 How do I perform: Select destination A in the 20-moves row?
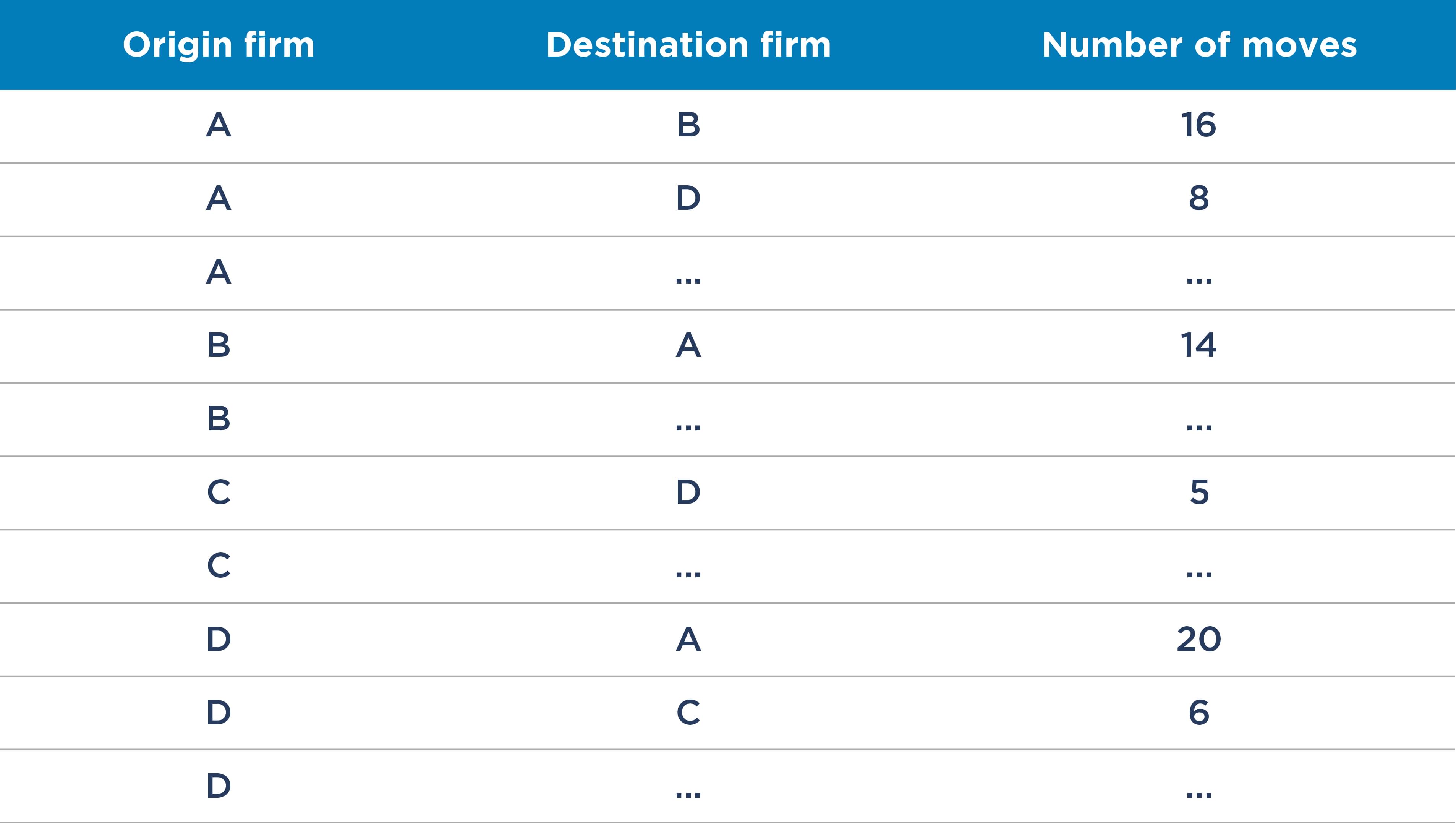[688, 639]
